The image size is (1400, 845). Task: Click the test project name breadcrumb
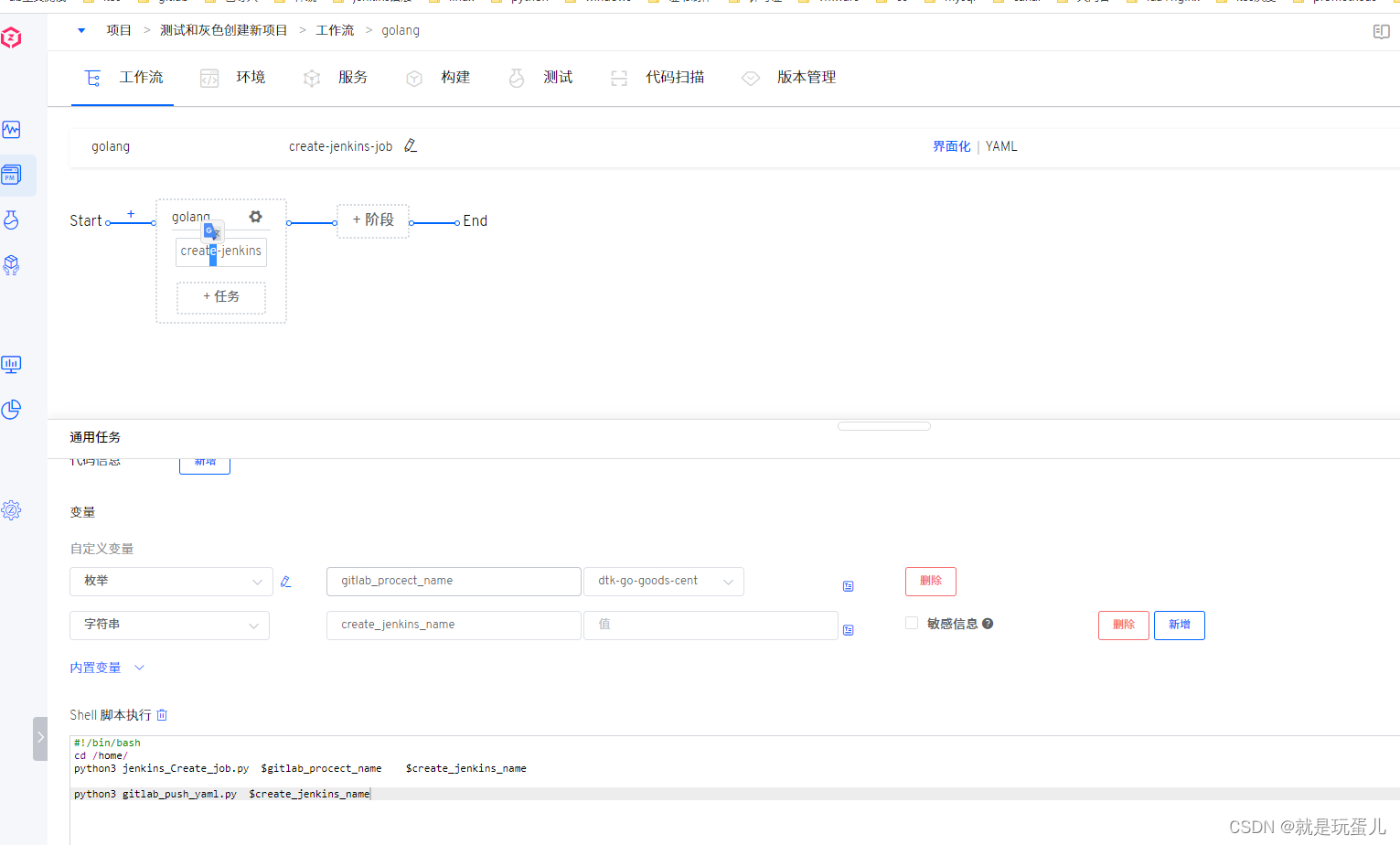223,30
